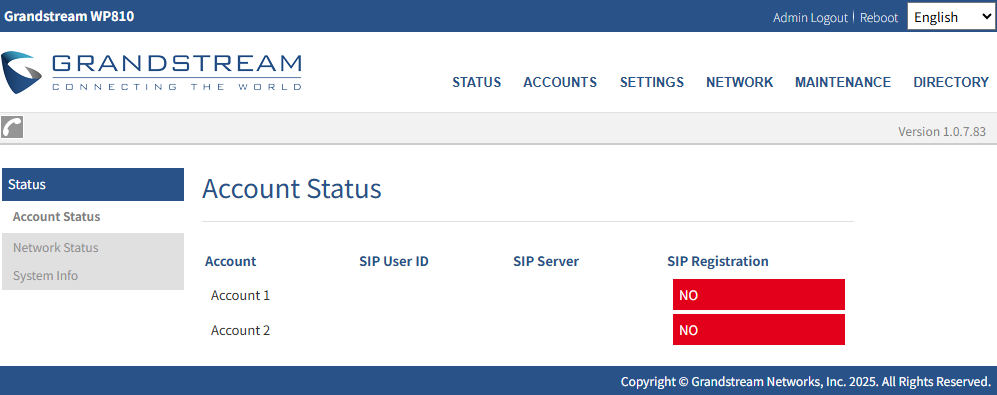Click Account 1 red NO registration cell
This screenshot has height=395, width=997.
pyautogui.click(x=759, y=295)
